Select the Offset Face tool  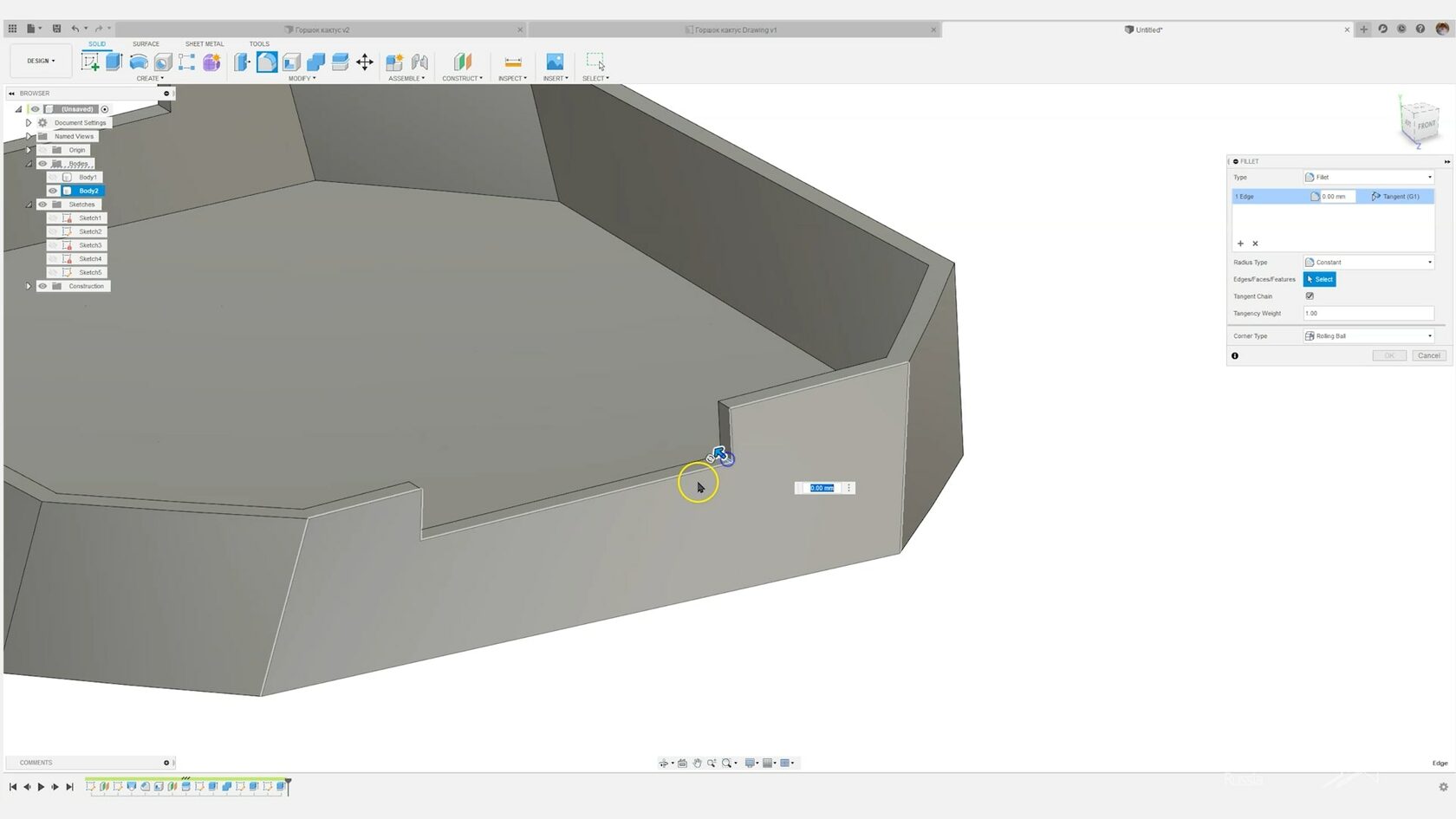coord(340,62)
